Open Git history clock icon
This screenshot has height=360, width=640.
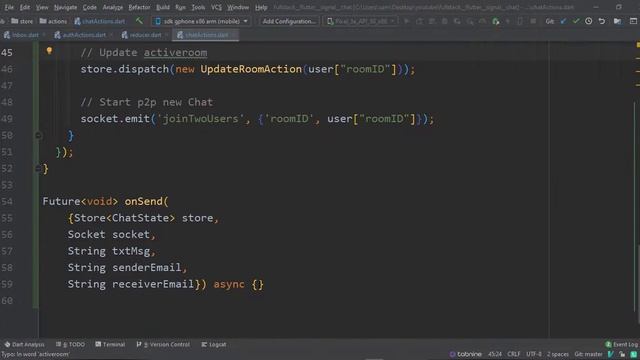(x=589, y=21)
